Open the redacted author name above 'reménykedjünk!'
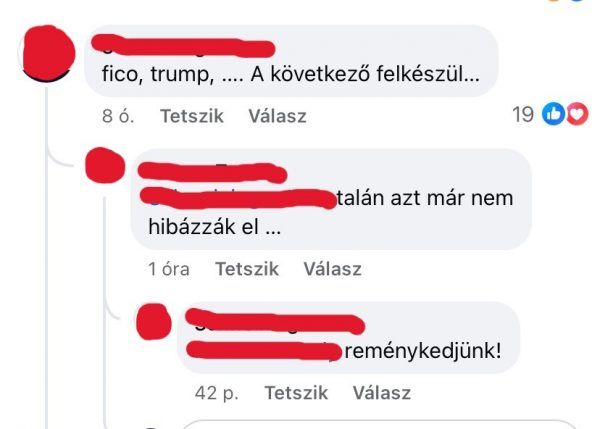The width and height of the screenshot is (600, 429). (x=275, y=322)
